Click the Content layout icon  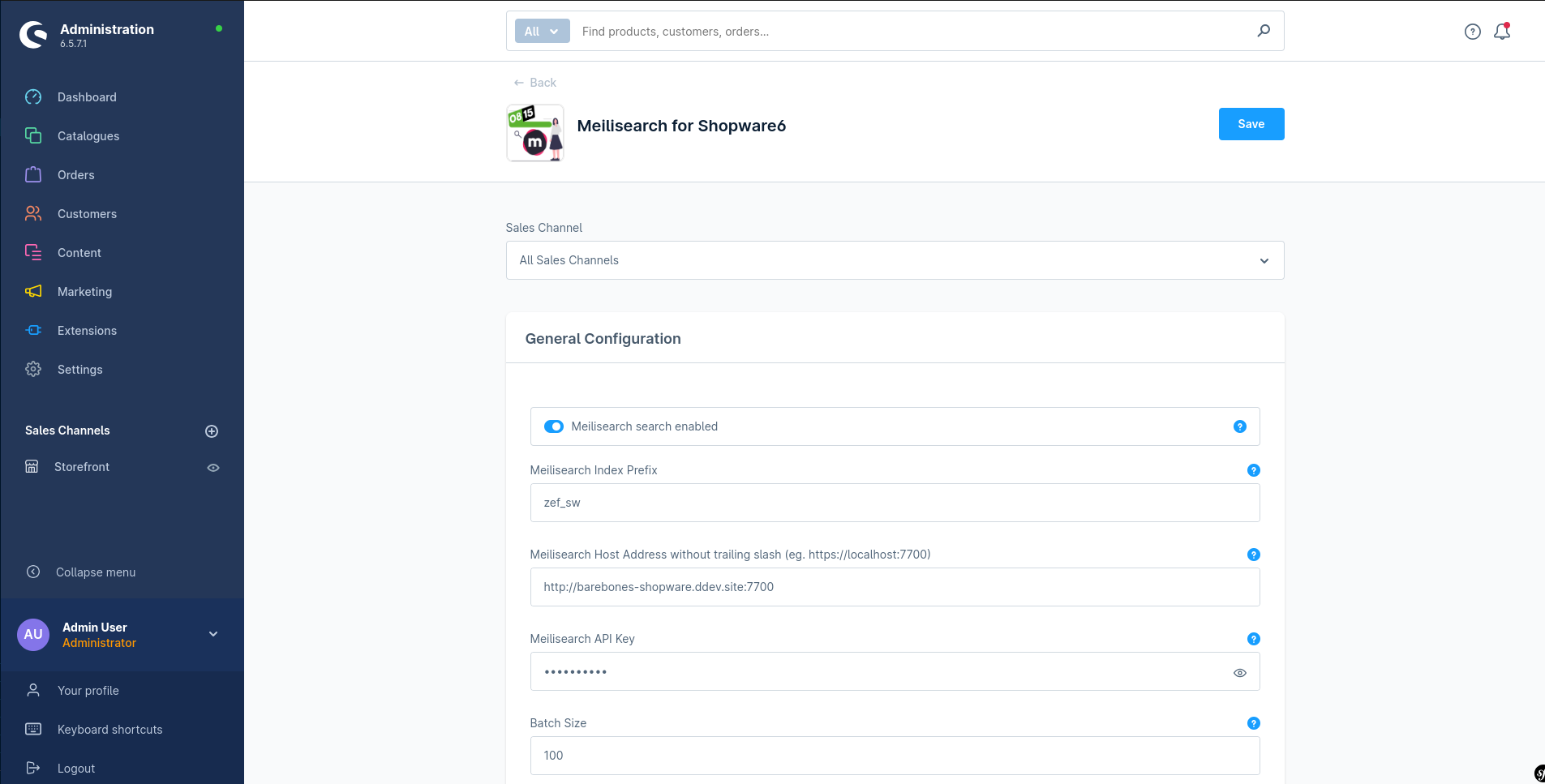click(33, 253)
